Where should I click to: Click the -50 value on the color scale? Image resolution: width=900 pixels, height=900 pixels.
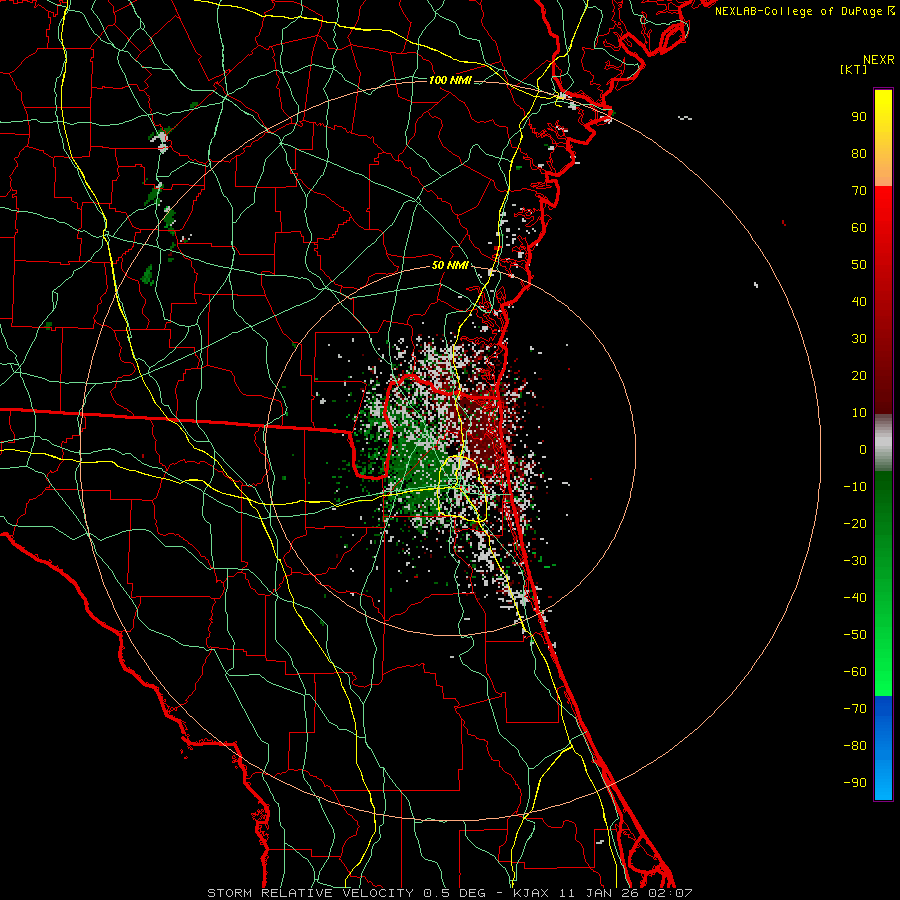[x=855, y=635]
